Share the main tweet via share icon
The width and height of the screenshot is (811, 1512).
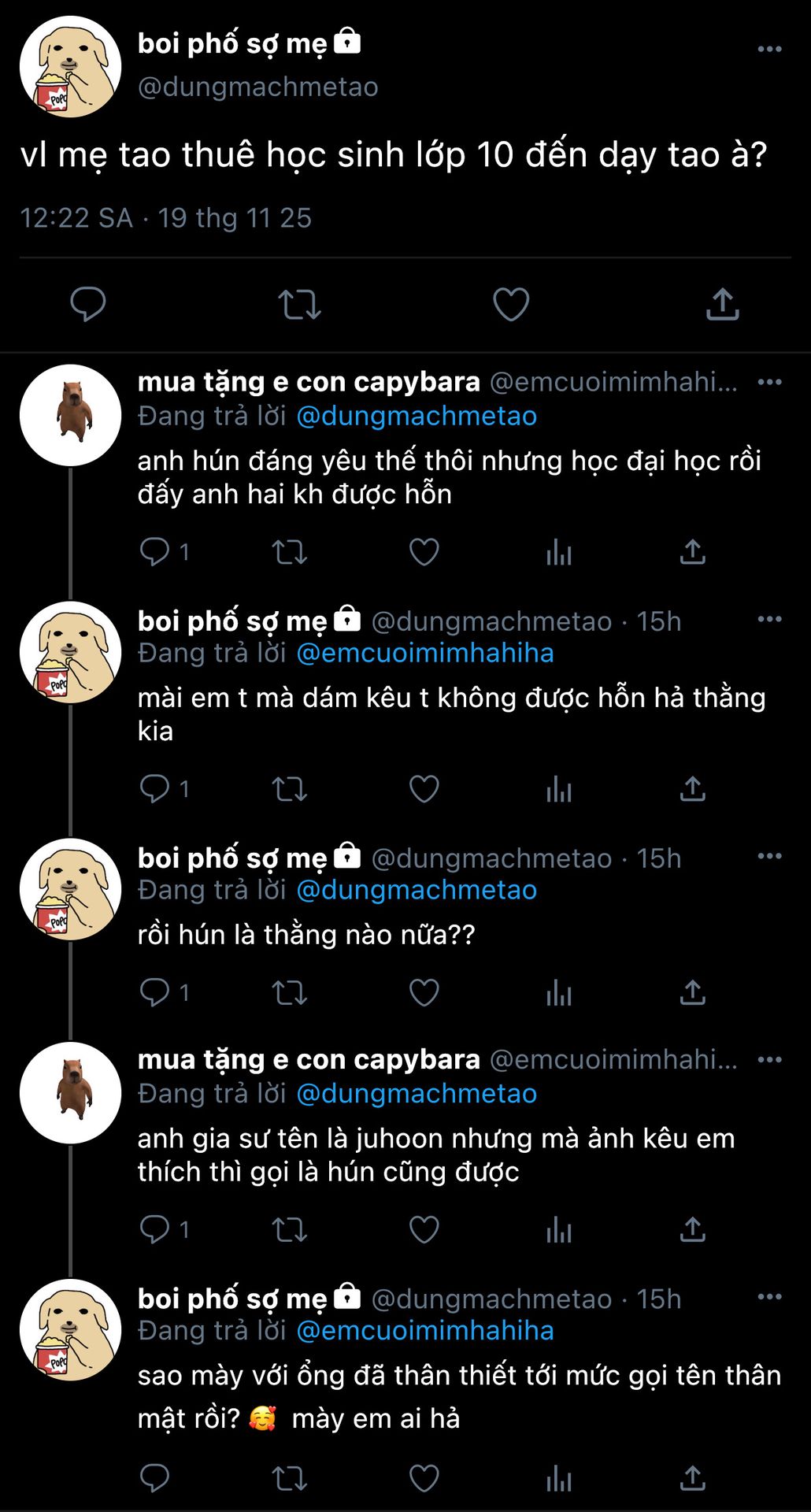point(722,304)
